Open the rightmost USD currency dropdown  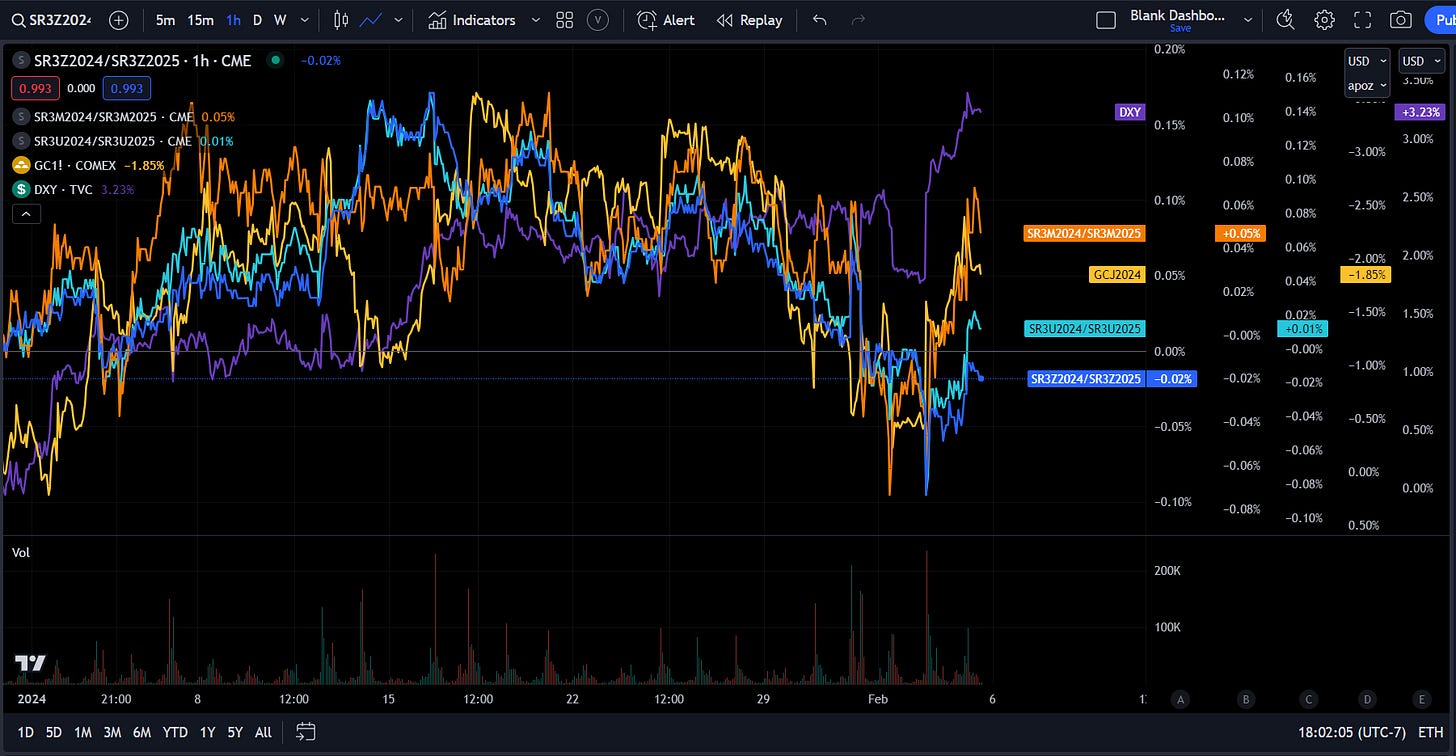point(1421,61)
